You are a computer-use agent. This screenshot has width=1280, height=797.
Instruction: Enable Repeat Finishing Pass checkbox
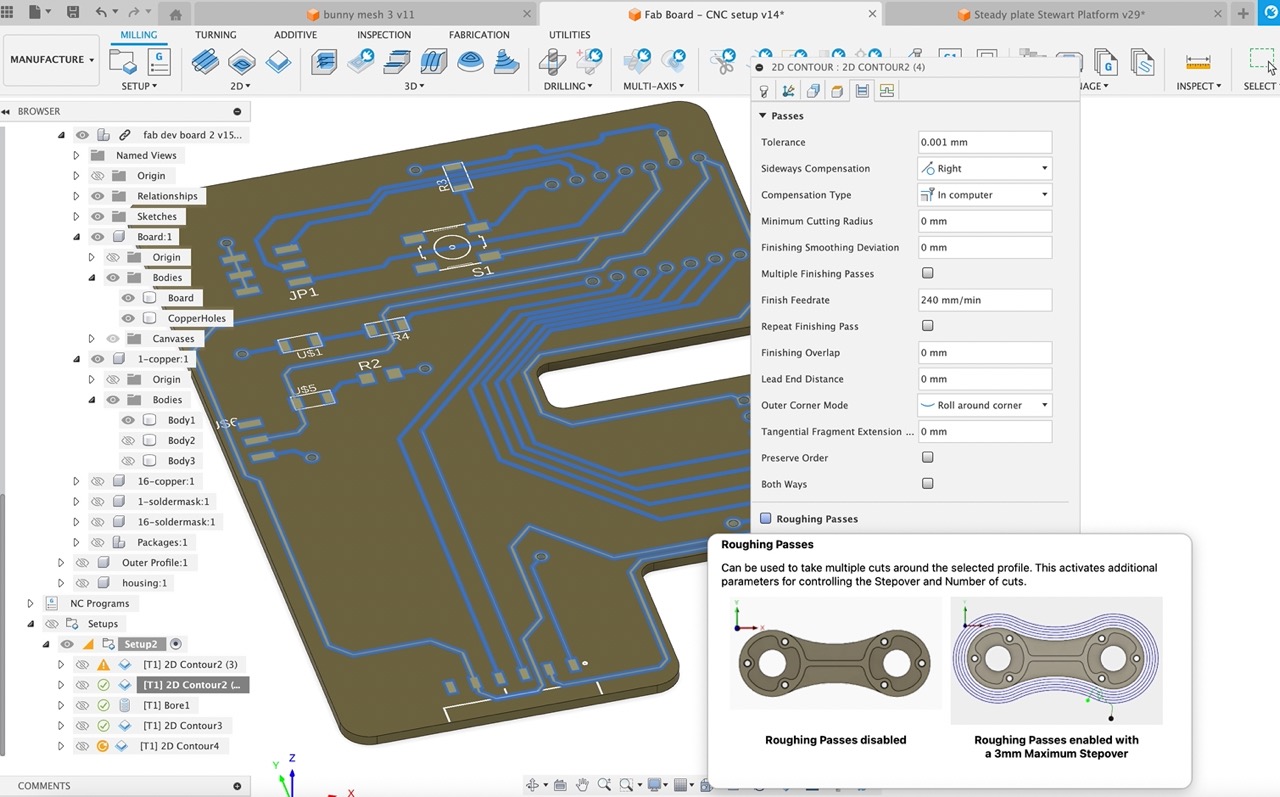pyautogui.click(x=928, y=326)
